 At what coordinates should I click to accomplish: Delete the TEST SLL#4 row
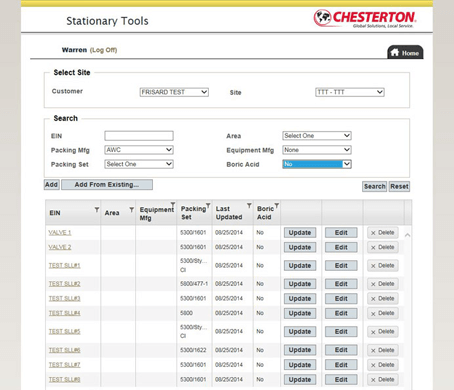[x=383, y=313]
